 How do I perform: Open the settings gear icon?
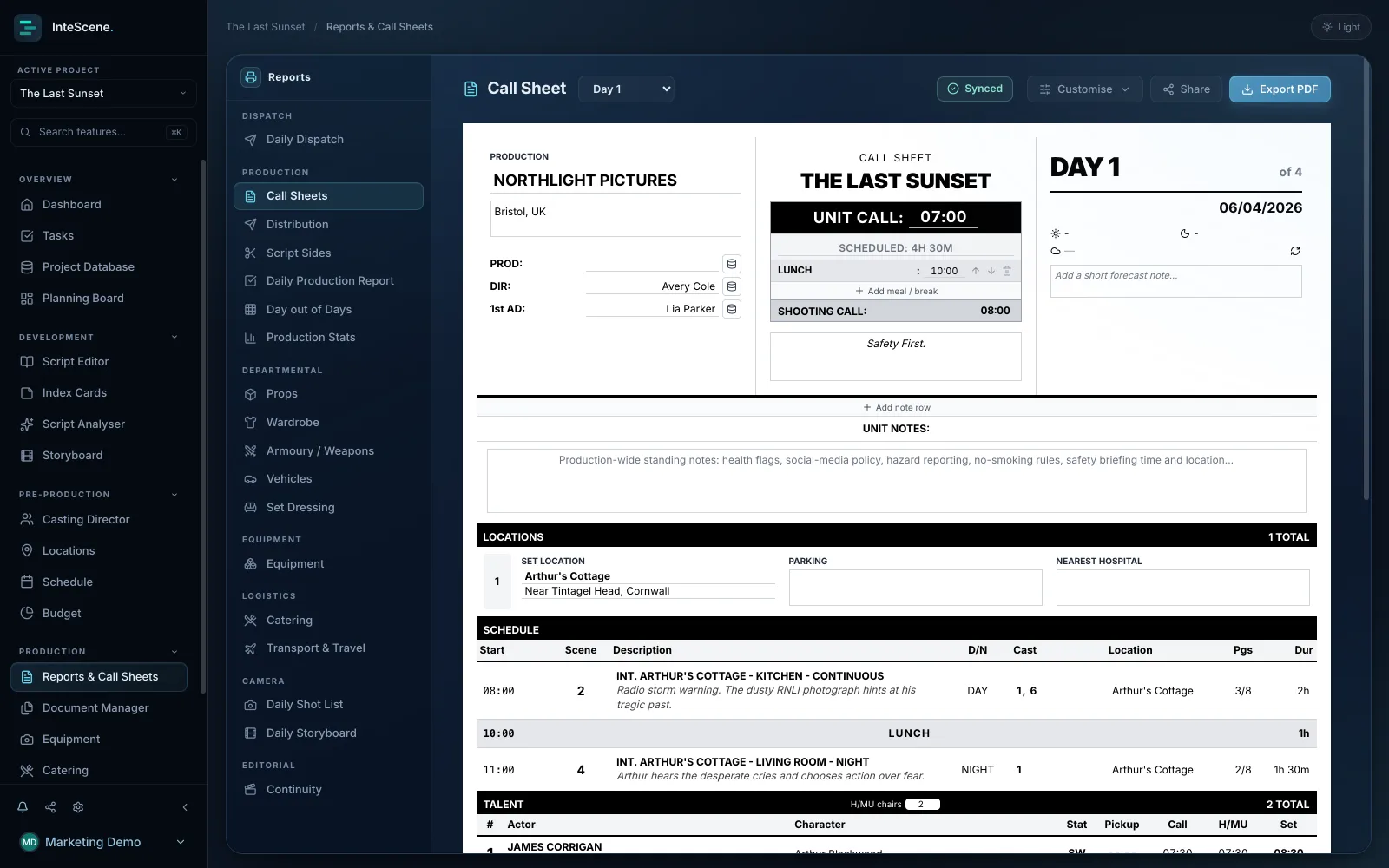[78, 807]
